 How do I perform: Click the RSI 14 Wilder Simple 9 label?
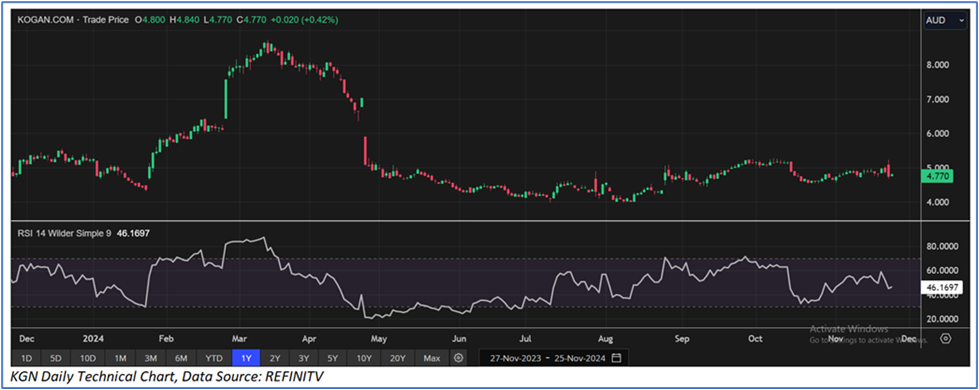64,233
